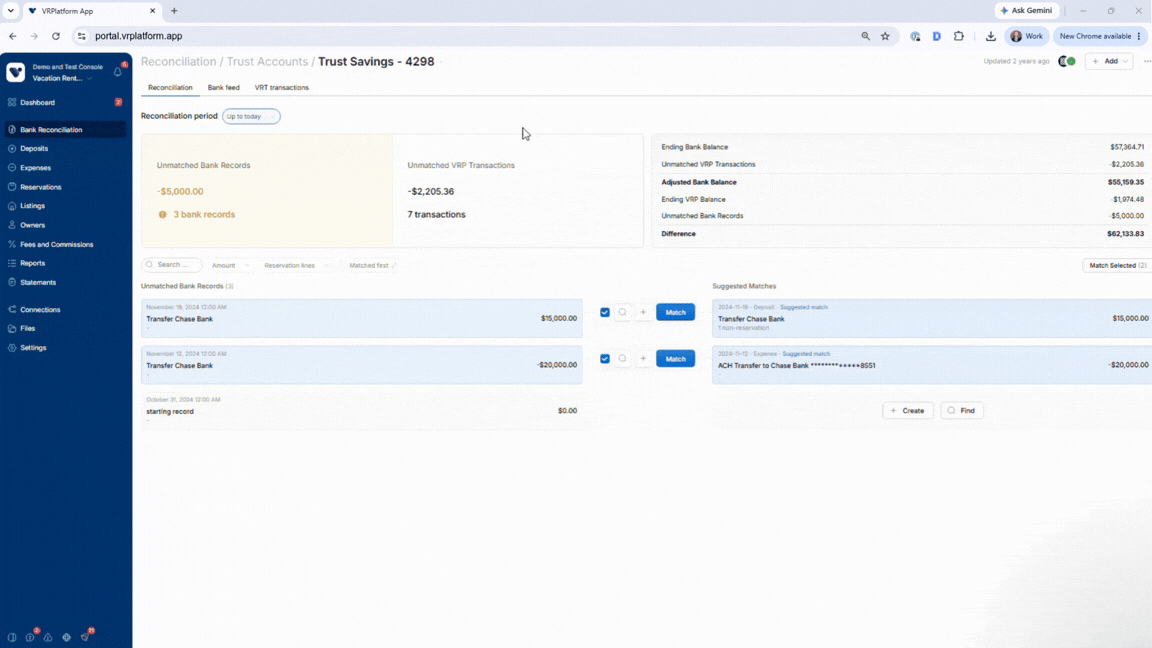The height and width of the screenshot is (648, 1152).
Task: Expand the Vacation Rent... account switcher
Action: (x=62, y=79)
